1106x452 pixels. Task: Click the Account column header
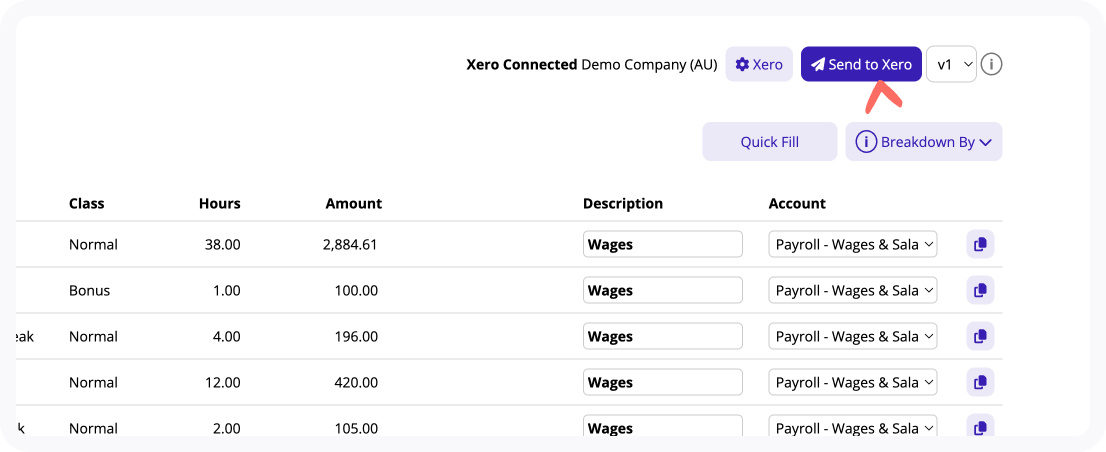(x=797, y=204)
